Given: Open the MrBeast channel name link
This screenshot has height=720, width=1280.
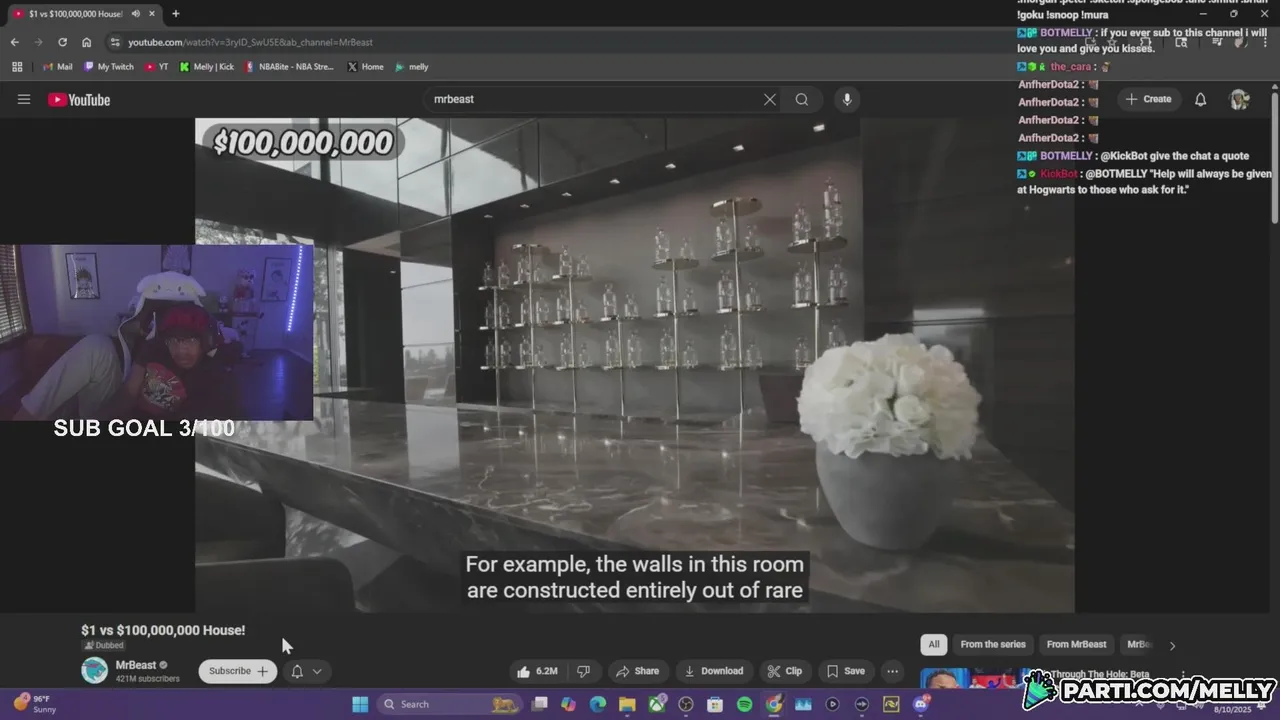Looking at the screenshot, I should [136, 665].
